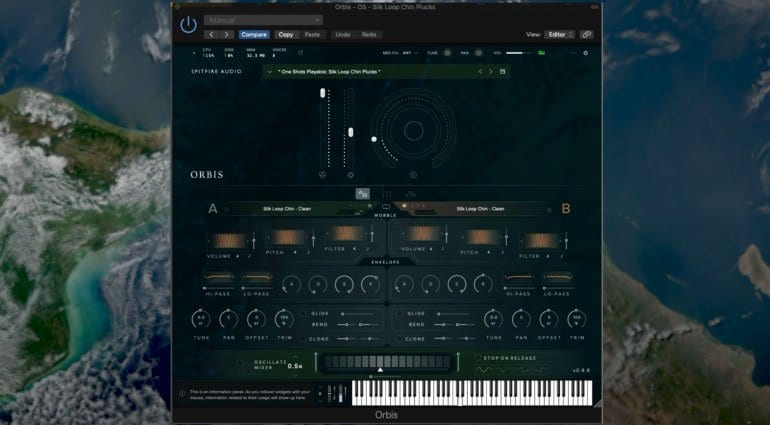Switch to the A/B layers tab

coord(363,194)
